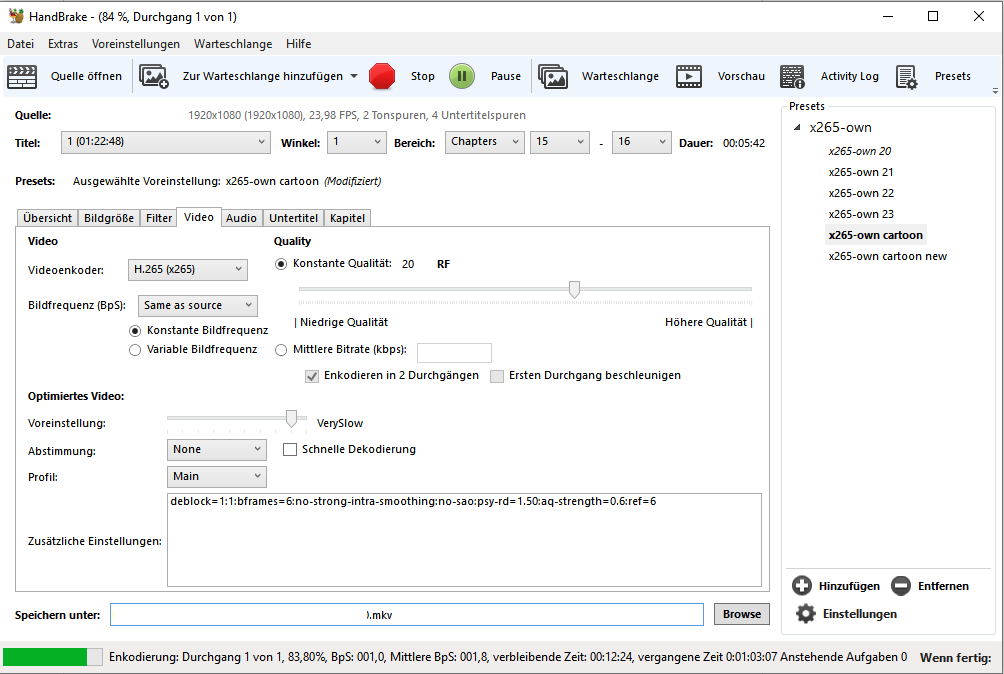
Task: Click the minus icon next to Entfernen
Action: click(x=900, y=585)
